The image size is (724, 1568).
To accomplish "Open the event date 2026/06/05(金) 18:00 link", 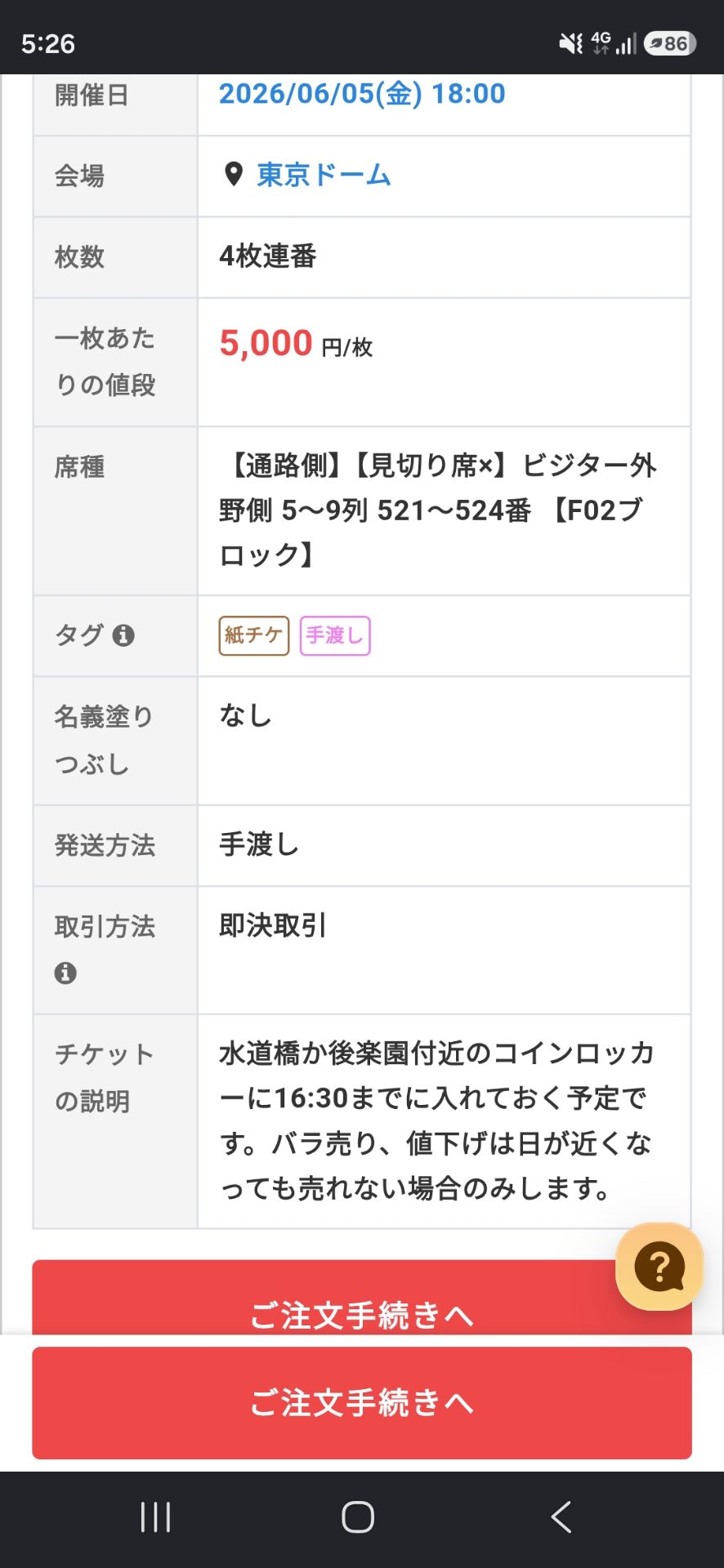I will 362,94.
